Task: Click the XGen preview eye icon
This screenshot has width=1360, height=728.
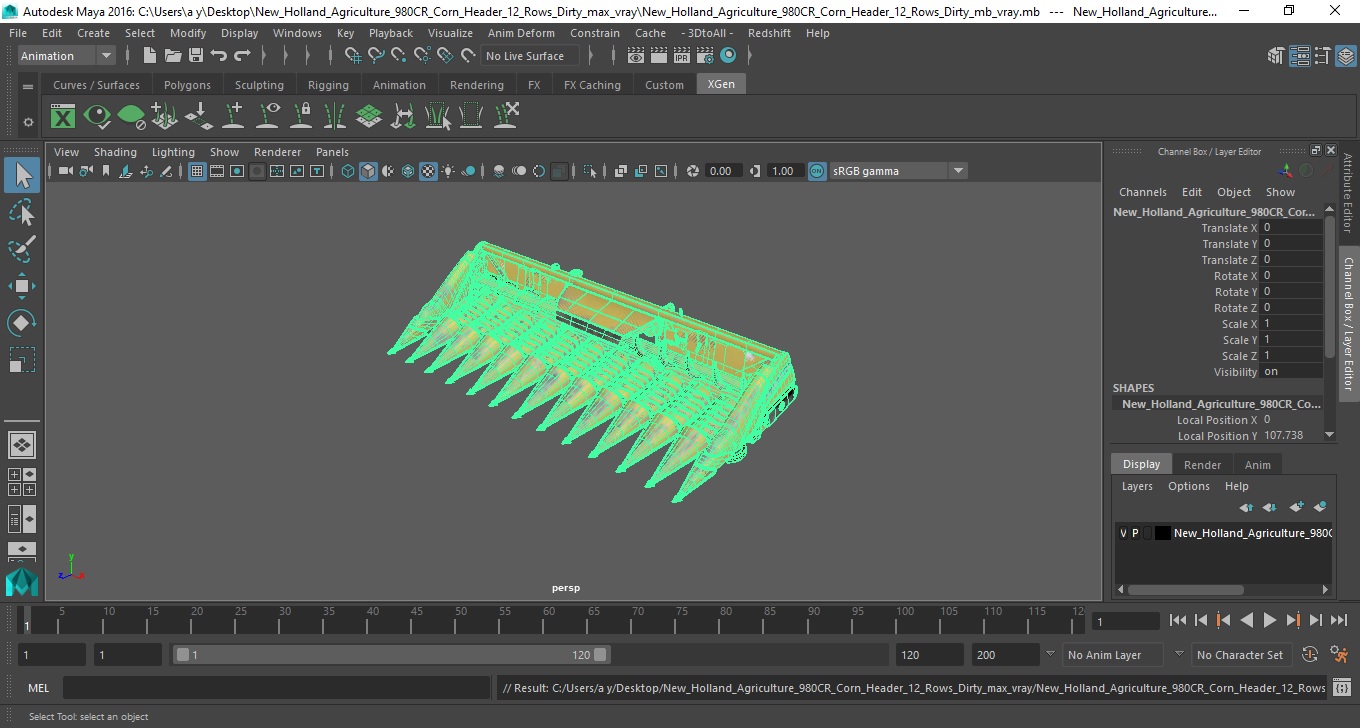Action: coord(97,116)
